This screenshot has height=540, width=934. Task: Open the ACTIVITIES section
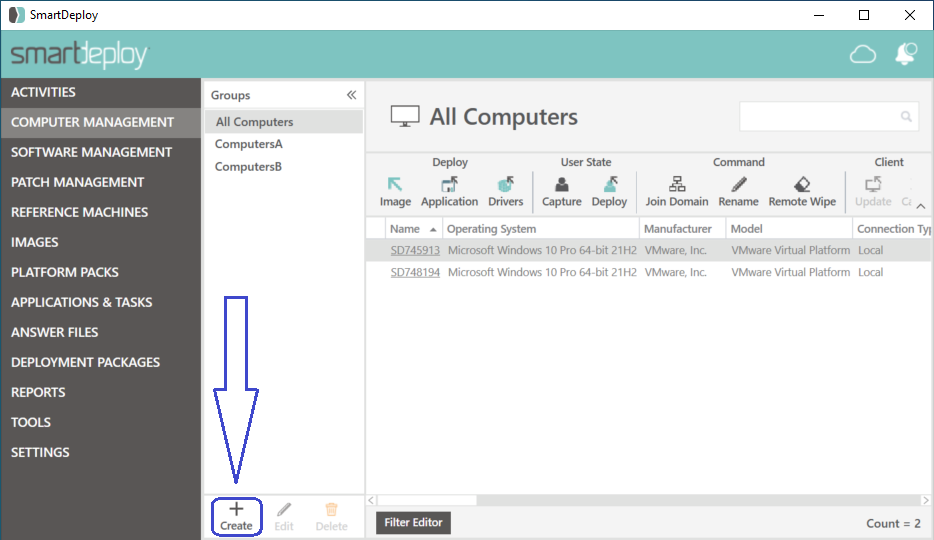pyautogui.click(x=101, y=92)
